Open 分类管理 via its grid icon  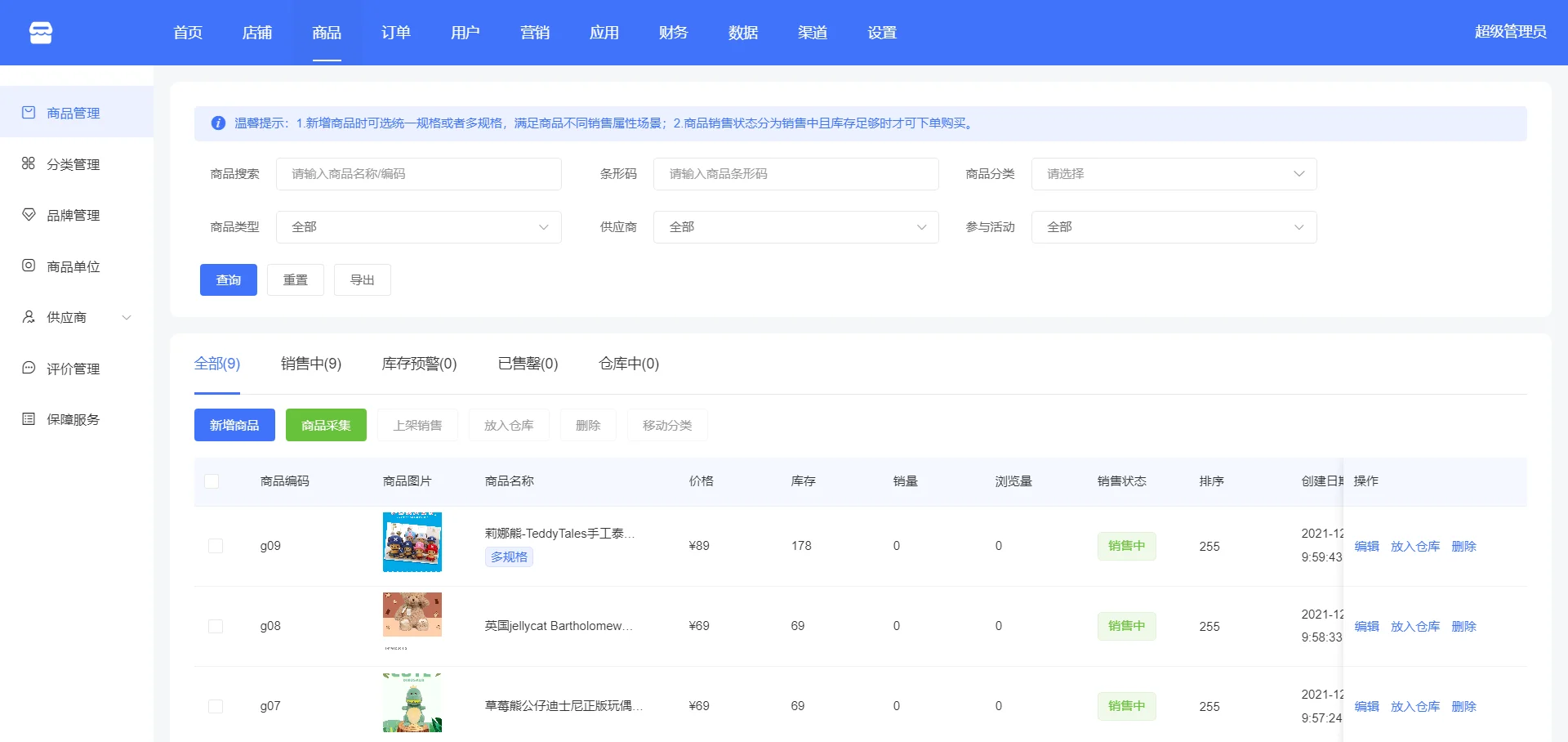[29, 163]
